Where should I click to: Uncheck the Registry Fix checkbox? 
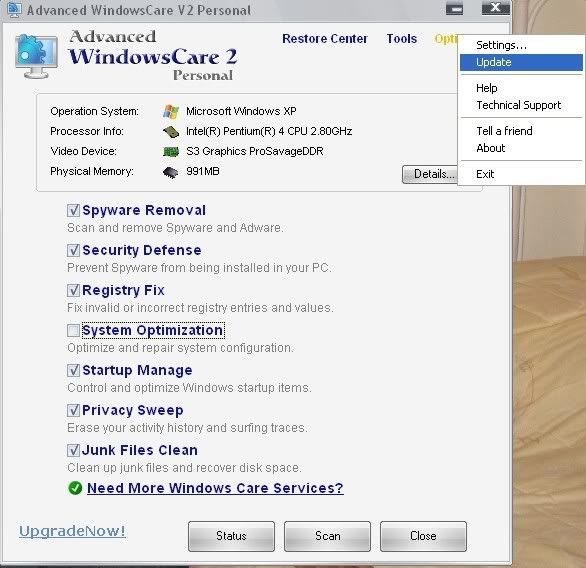73,290
